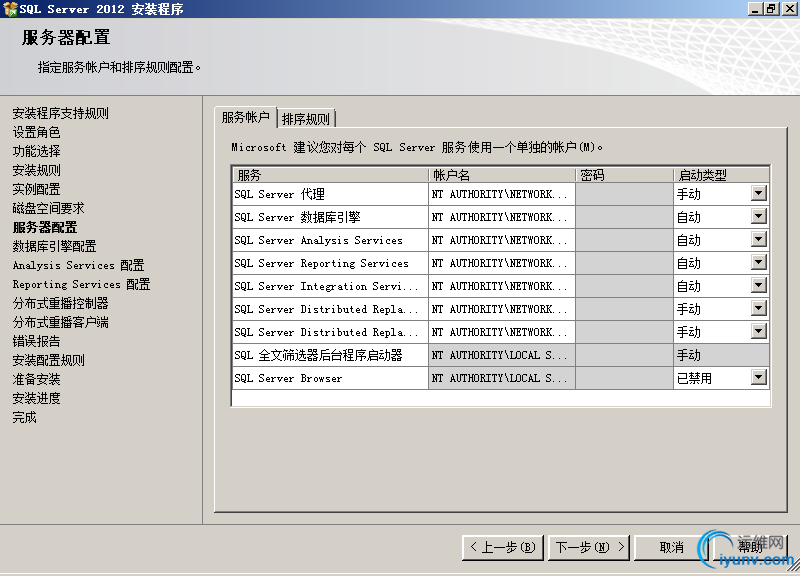Image resolution: width=800 pixels, height=576 pixels.
Task: Open startup type dropdown for Reporting Services
Action: tap(759, 262)
